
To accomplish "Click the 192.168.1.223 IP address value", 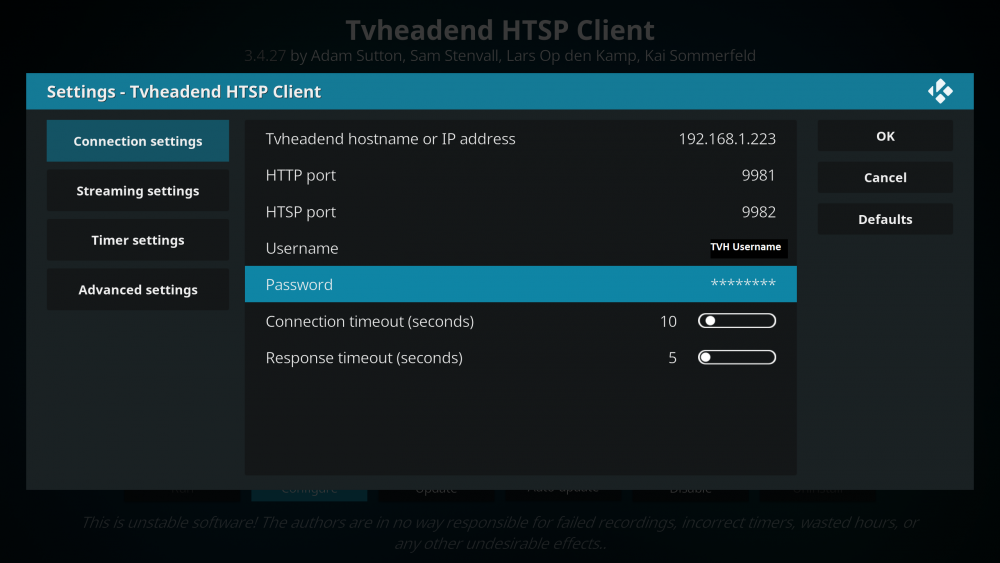I will (727, 139).
